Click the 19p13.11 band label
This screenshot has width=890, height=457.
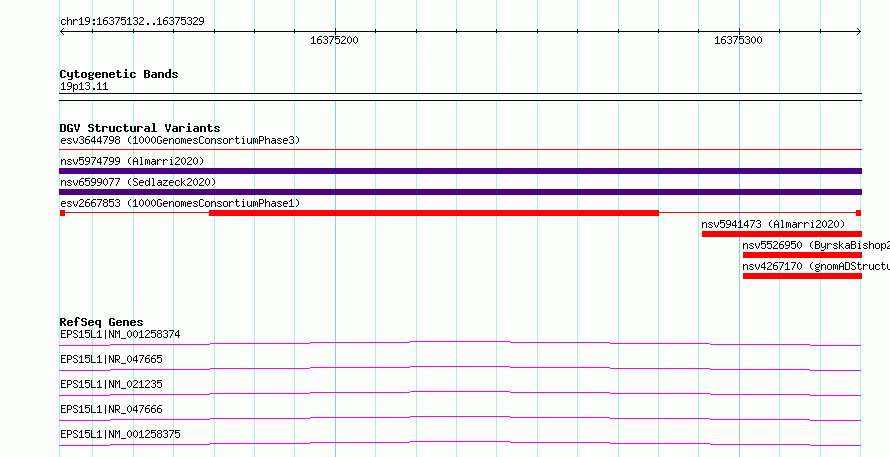pos(84,87)
